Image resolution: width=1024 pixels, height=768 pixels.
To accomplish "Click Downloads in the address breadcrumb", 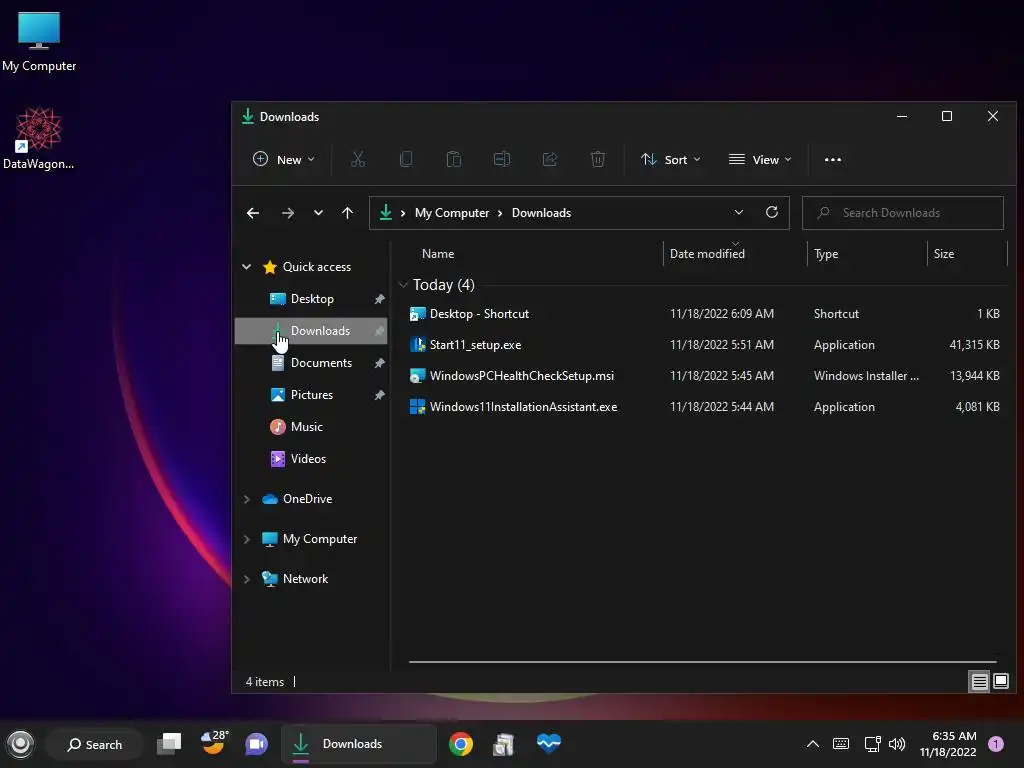I will pyautogui.click(x=541, y=213).
